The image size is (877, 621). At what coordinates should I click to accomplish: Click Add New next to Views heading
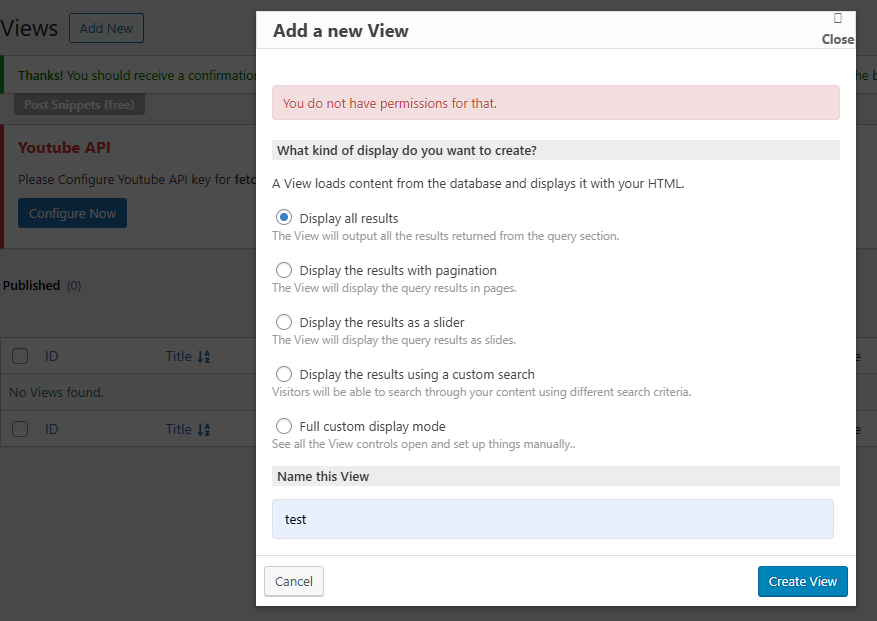coord(106,28)
